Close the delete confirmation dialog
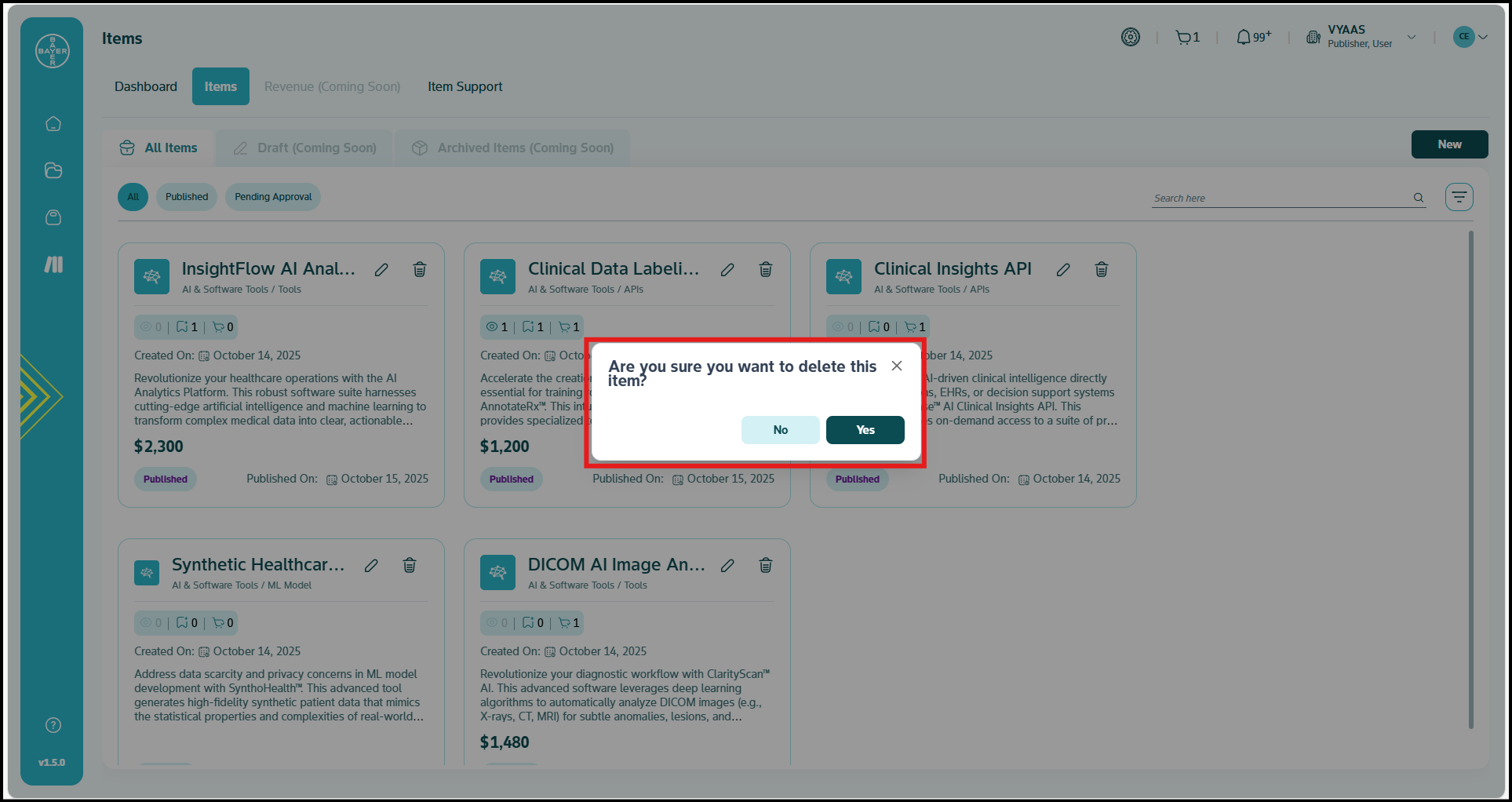 click(x=897, y=366)
